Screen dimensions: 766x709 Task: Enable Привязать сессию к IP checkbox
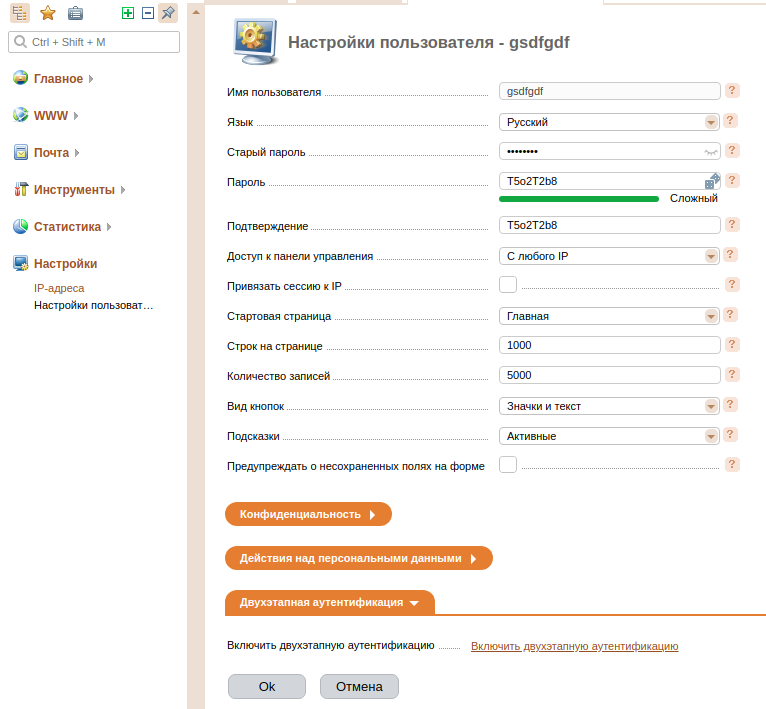(508, 284)
